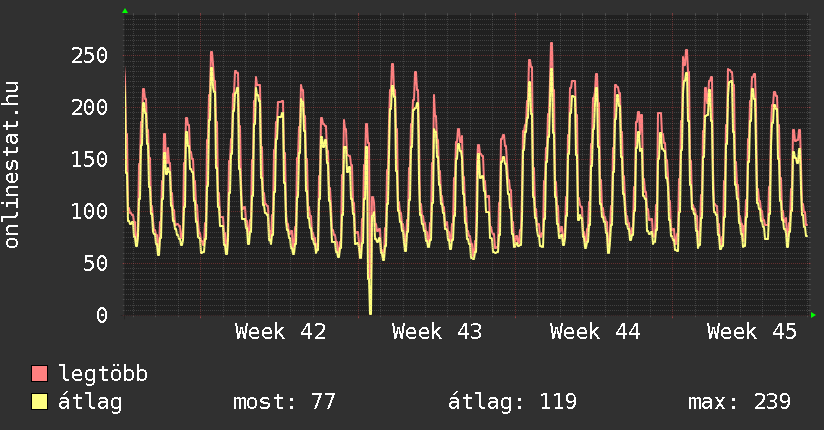
Task: Click the Week 42 axis label
Action: pyautogui.click(x=281, y=332)
